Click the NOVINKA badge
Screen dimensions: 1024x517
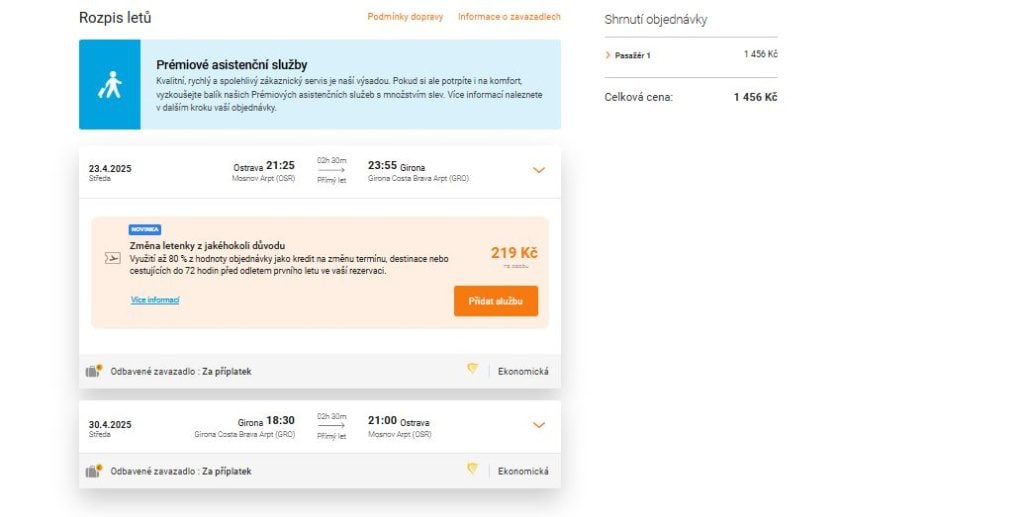[x=145, y=230]
